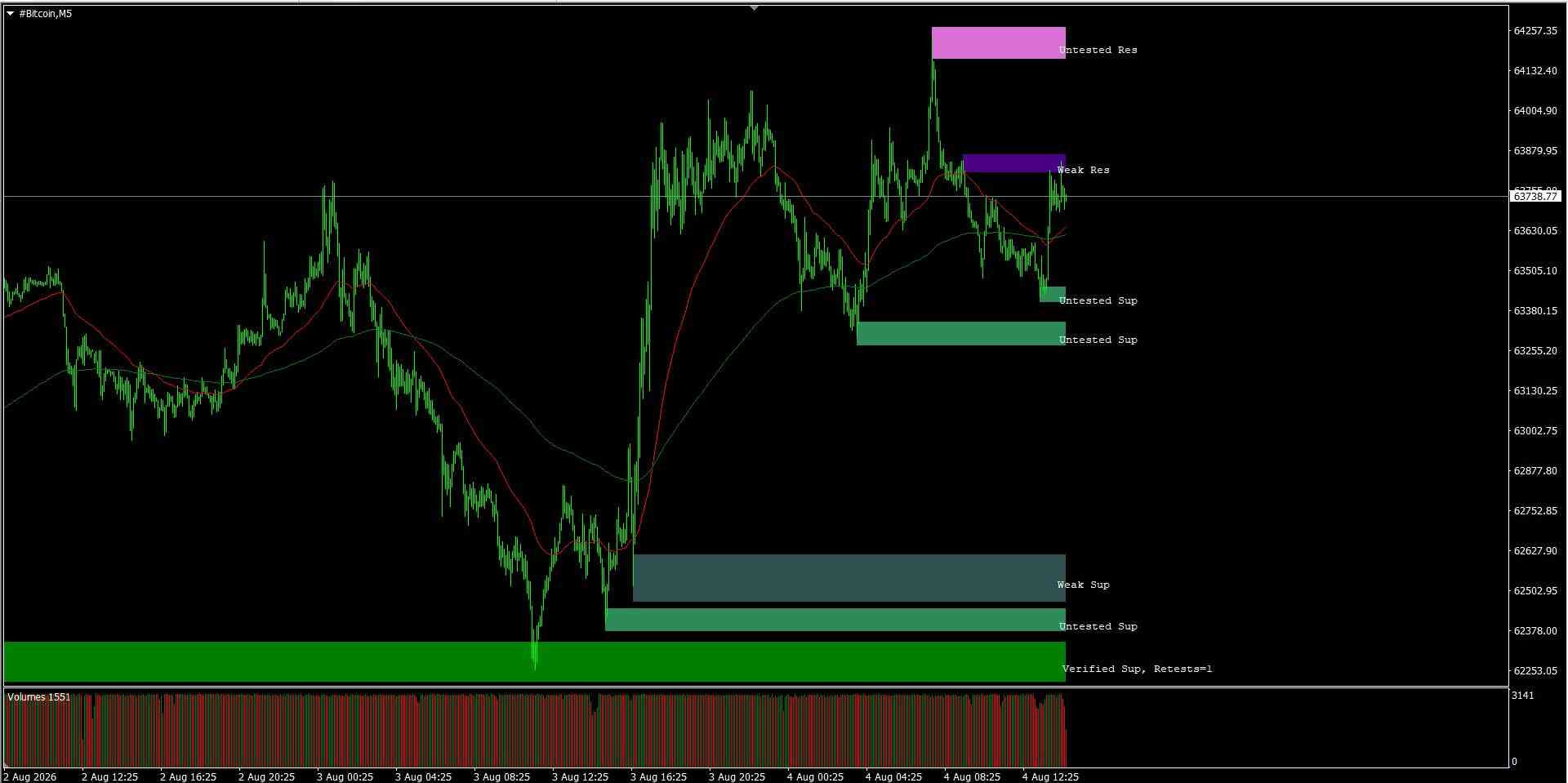The height and width of the screenshot is (783, 1568).
Task: Click the "3 Aug 08:25" time label
Action: pyautogui.click(x=501, y=777)
